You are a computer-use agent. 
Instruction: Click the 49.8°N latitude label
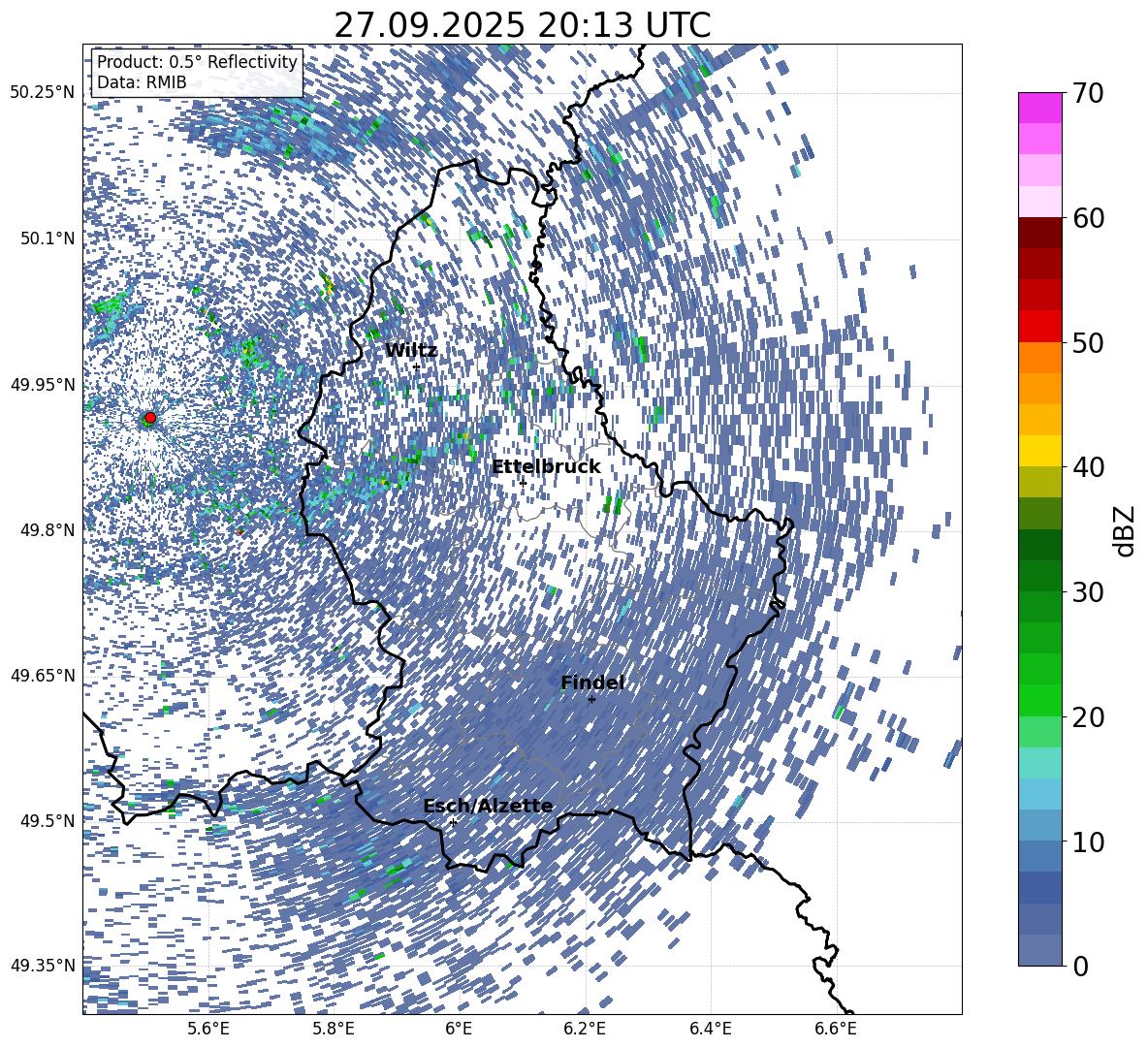[48, 529]
